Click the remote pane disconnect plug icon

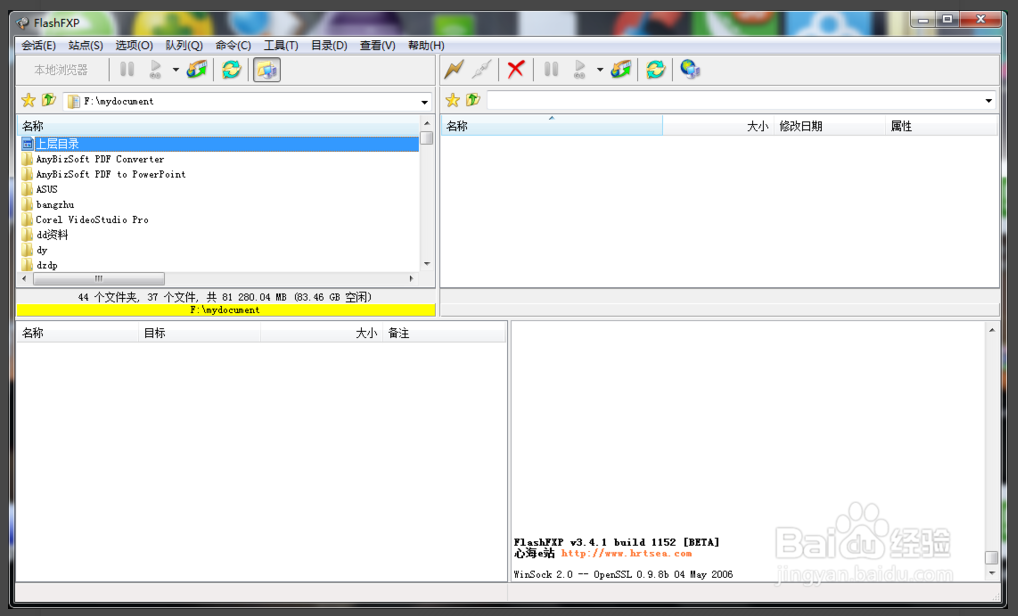pos(482,69)
